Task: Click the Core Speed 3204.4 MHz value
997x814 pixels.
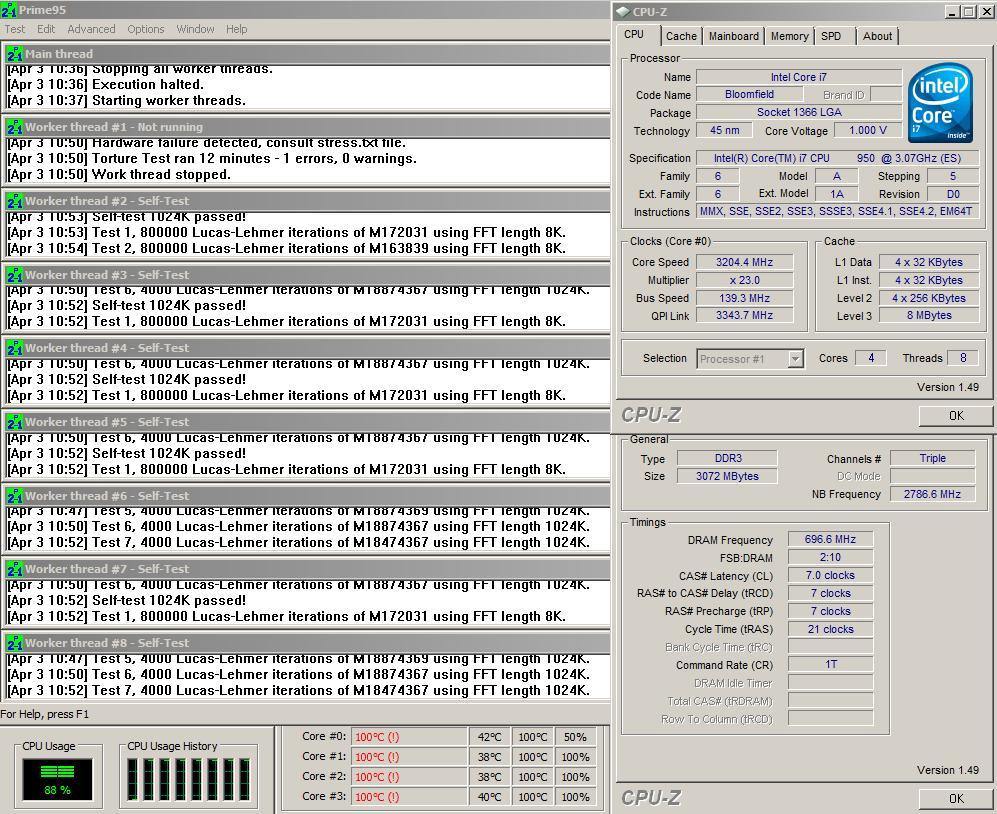Action: pyautogui.click(x=745, y=262)
